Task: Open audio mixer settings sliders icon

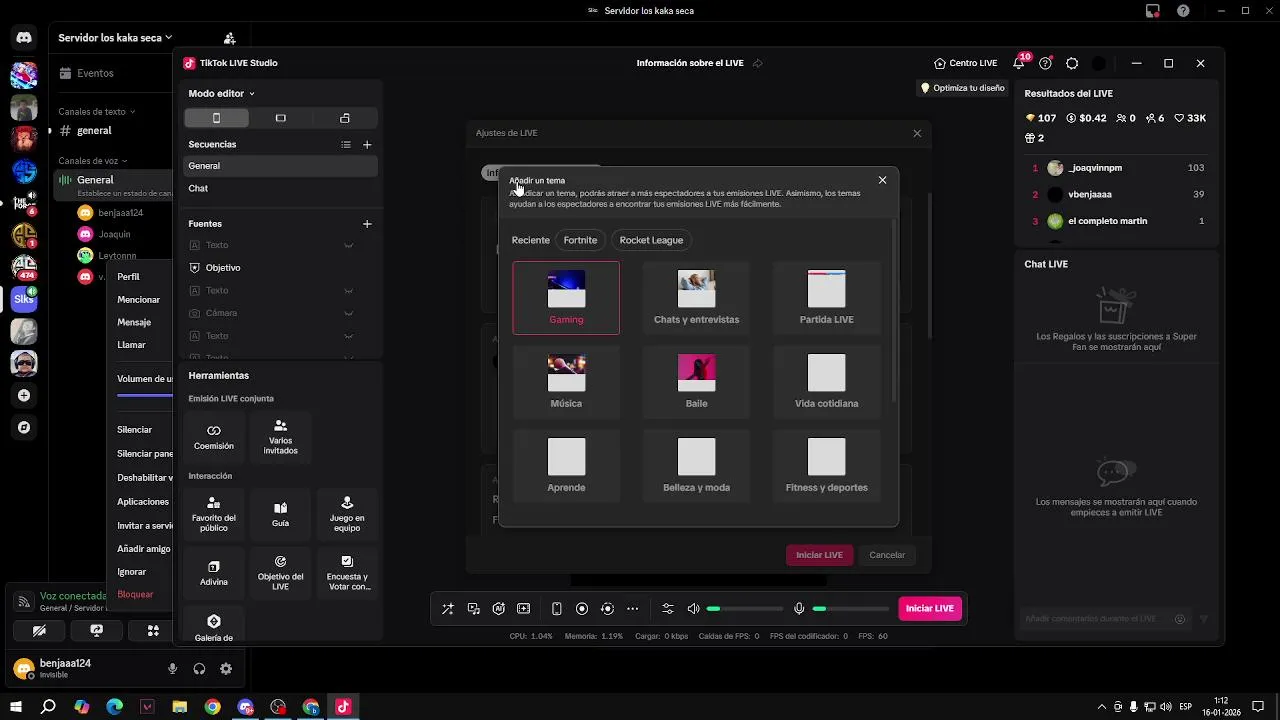Action: pos(668,609)
